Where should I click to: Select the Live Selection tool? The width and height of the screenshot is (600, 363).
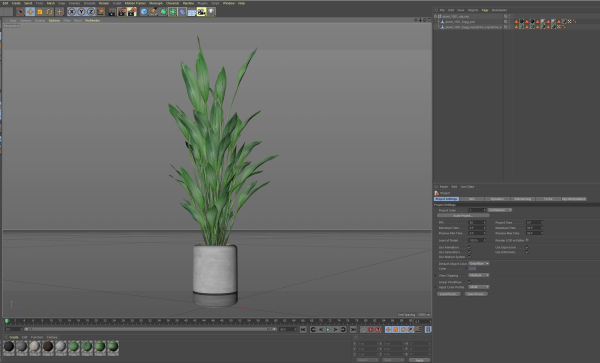coord(20,12)
